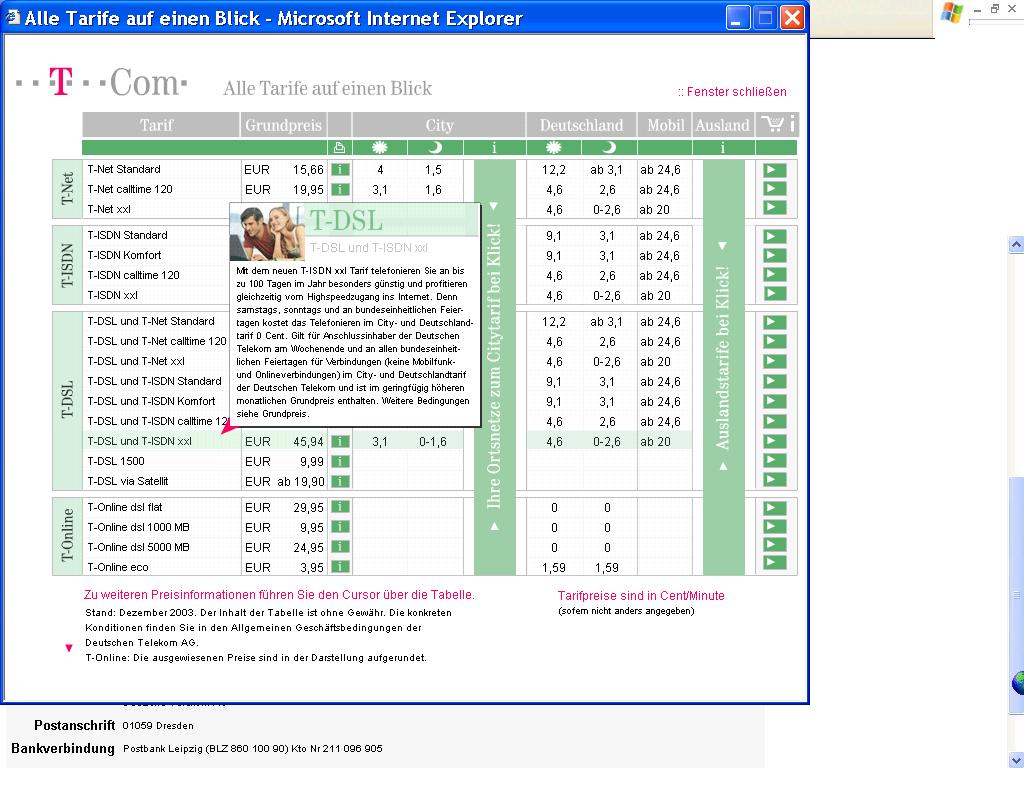Image resolution: width=1024 pixels, height=799 pixels.
Task: Select the Mobil column header
Action: [665, 124]
